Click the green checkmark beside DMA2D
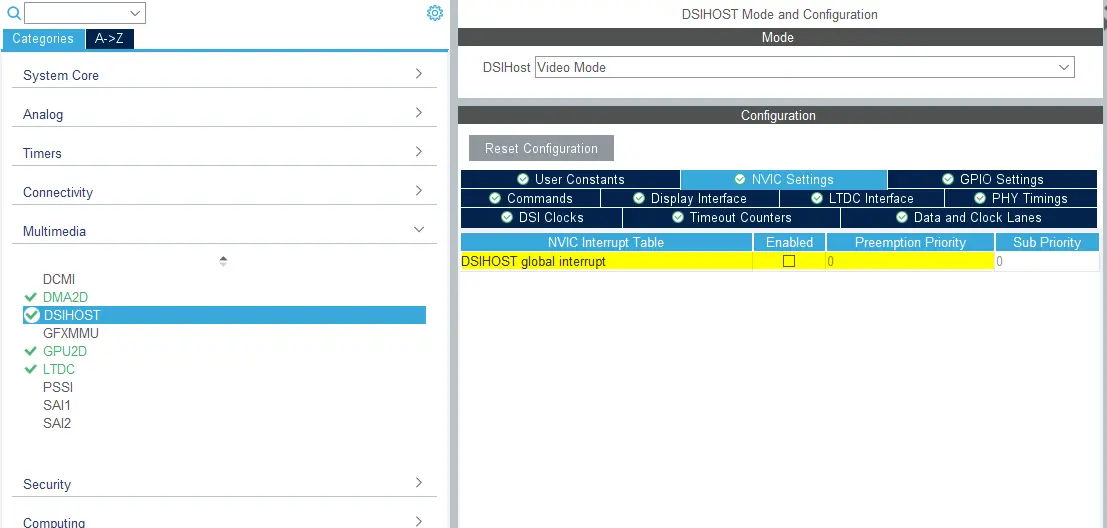The height and width of the screenshot is (528, 1107). click(x=31, y=297)
